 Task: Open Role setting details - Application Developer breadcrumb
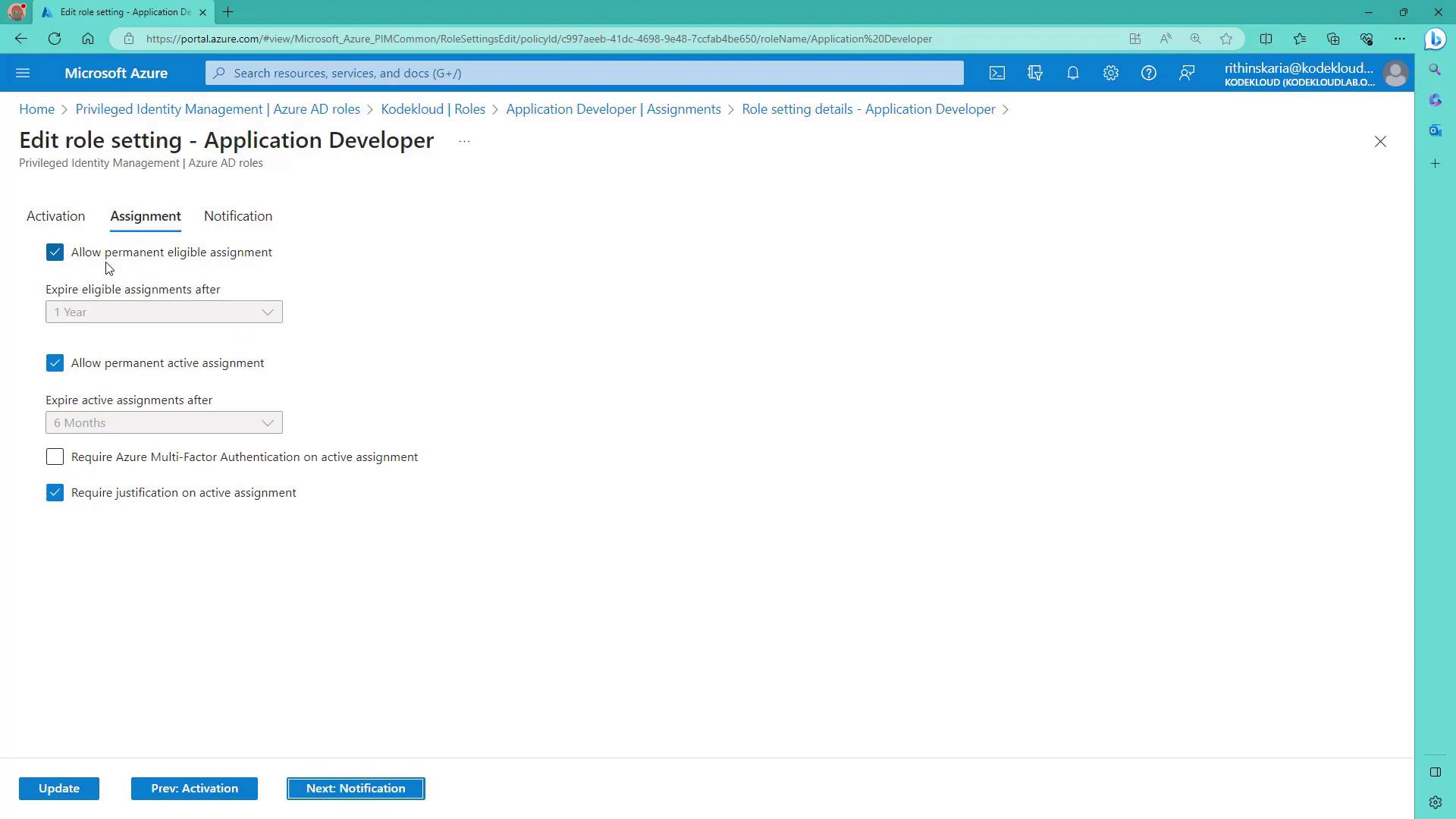(x=868, y=109)
